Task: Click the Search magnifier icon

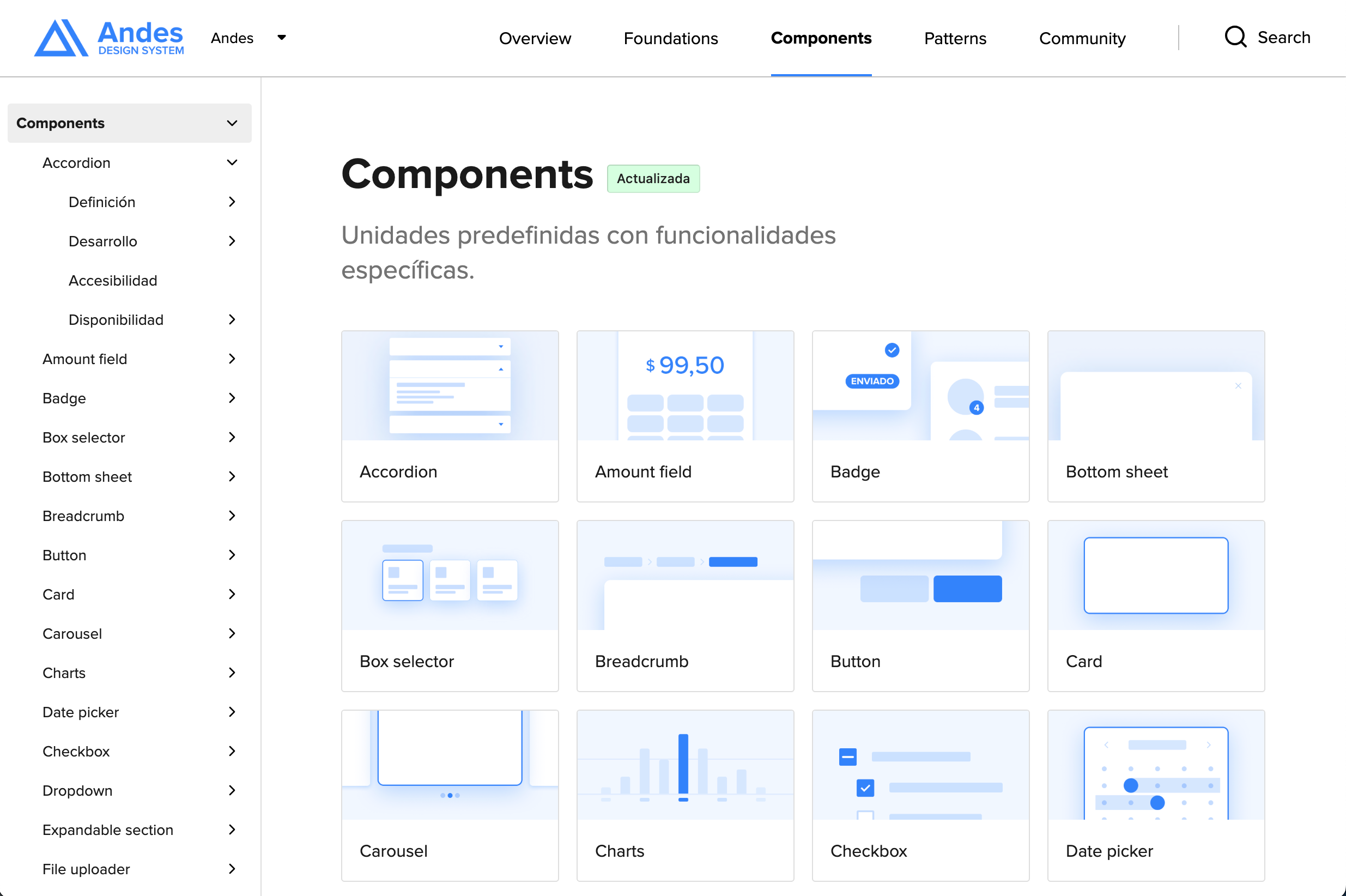Action: tap(1235, 38)
